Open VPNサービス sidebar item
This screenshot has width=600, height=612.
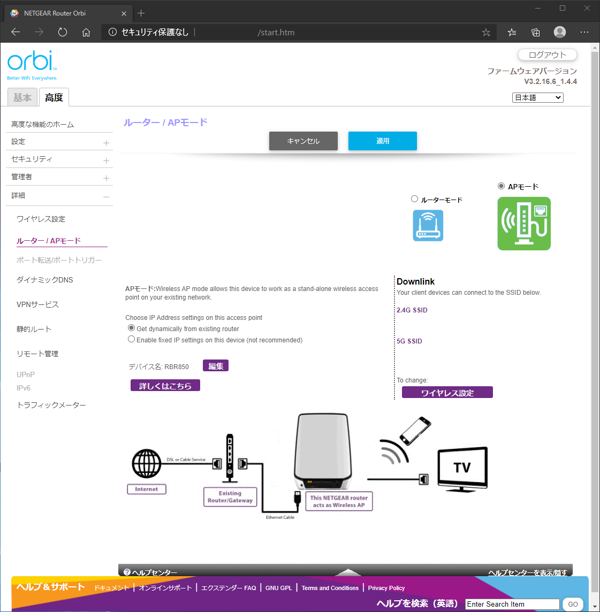pos(37,304)
